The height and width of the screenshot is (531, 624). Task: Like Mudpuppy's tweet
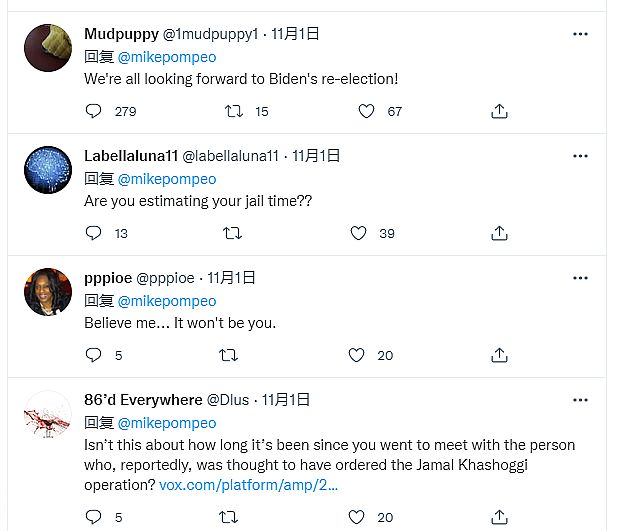(x=367, y=111)
